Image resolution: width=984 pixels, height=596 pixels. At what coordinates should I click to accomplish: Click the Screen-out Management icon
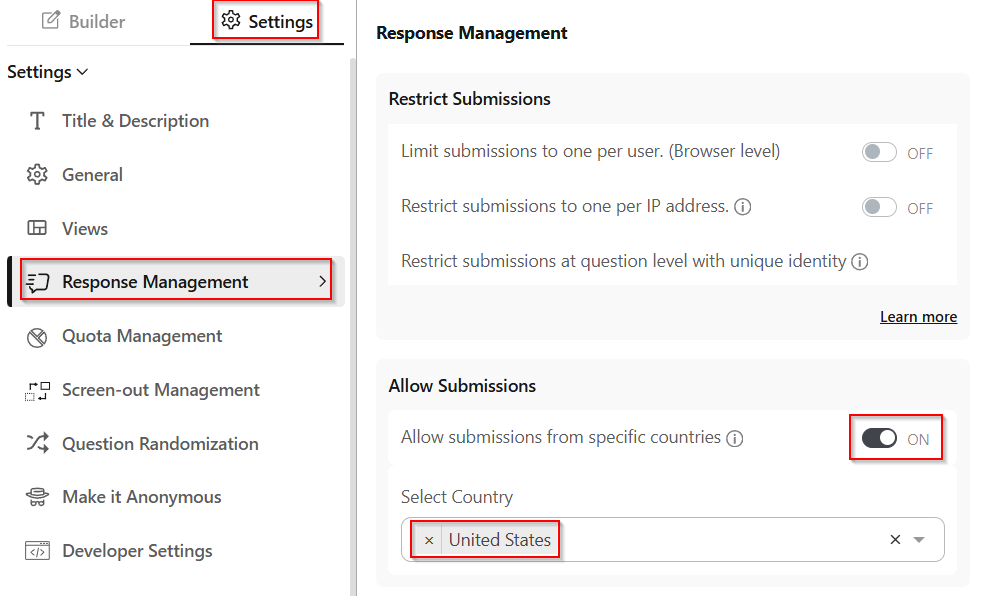point(37,391)
